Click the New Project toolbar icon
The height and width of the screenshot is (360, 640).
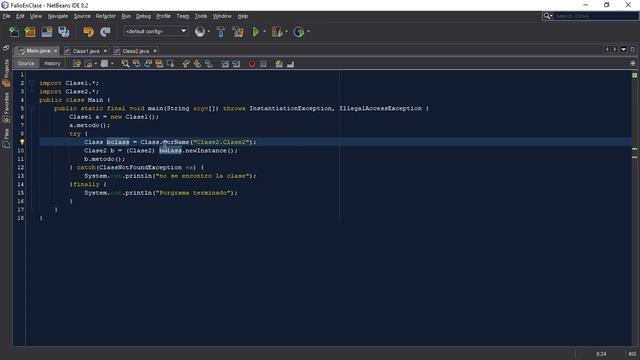[30, 32]
